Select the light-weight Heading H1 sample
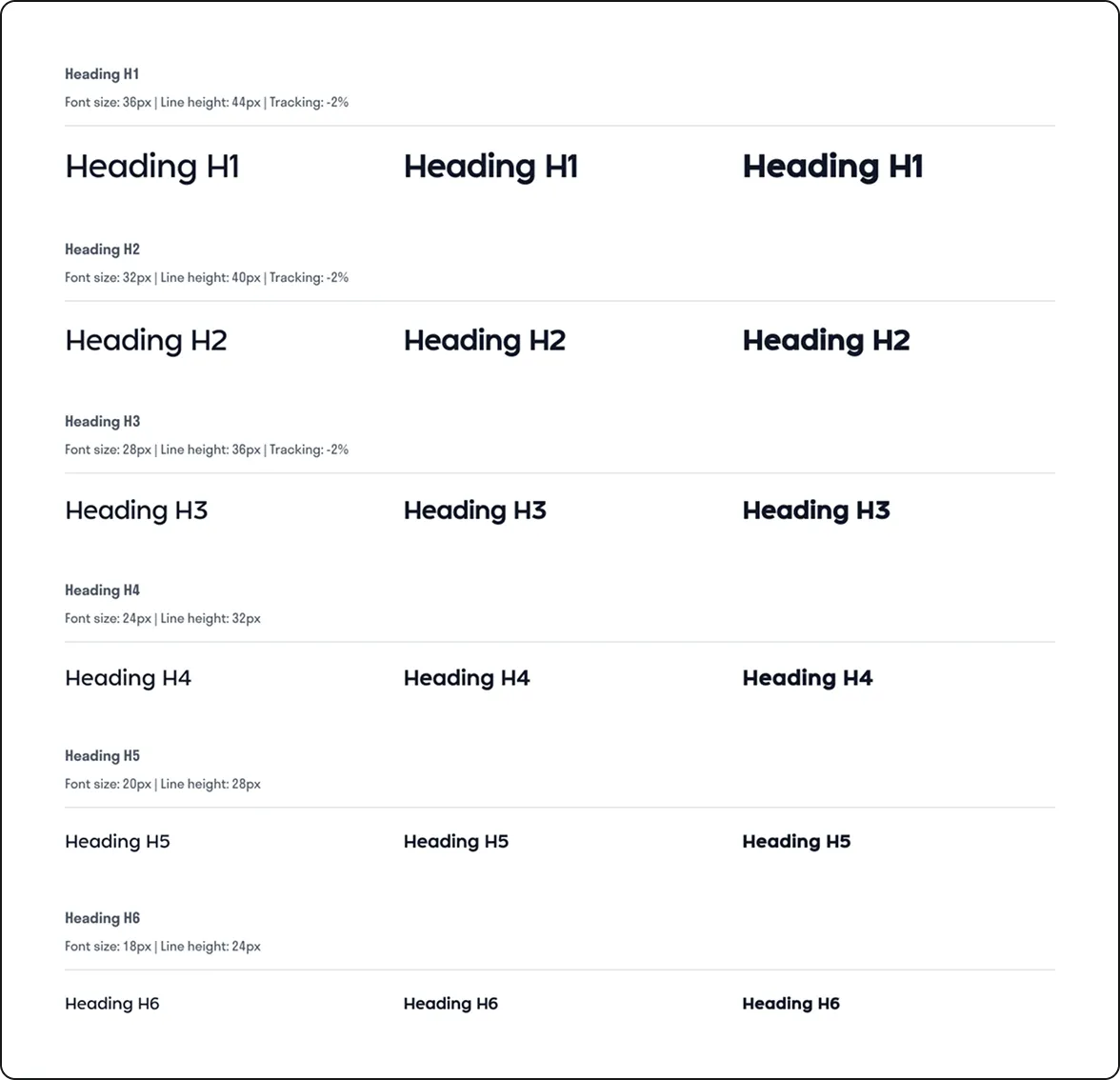The height and width of the screenshot is (1080, 1120). (152, 168)
